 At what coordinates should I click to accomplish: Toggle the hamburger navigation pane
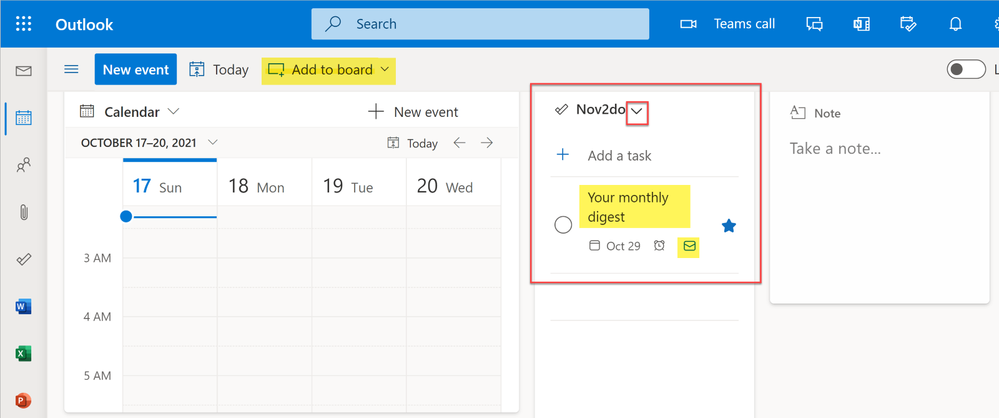pos(71,69)
